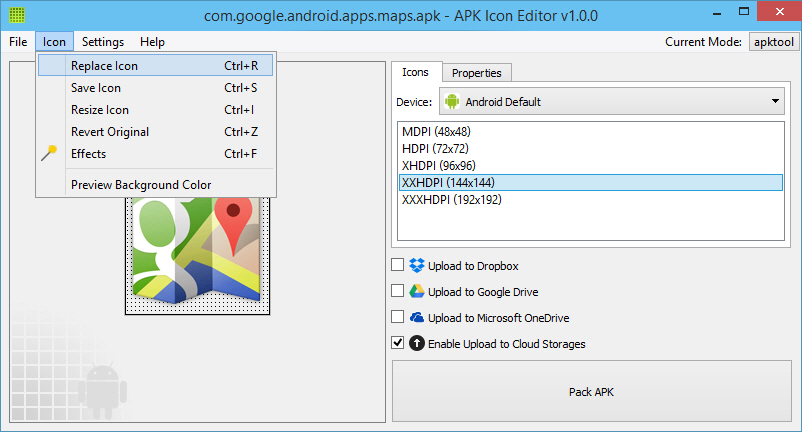Click the cloud storage upload arrow icon
Image resolution: width=802 pixels, height=432 pixels.
(417, 344)
